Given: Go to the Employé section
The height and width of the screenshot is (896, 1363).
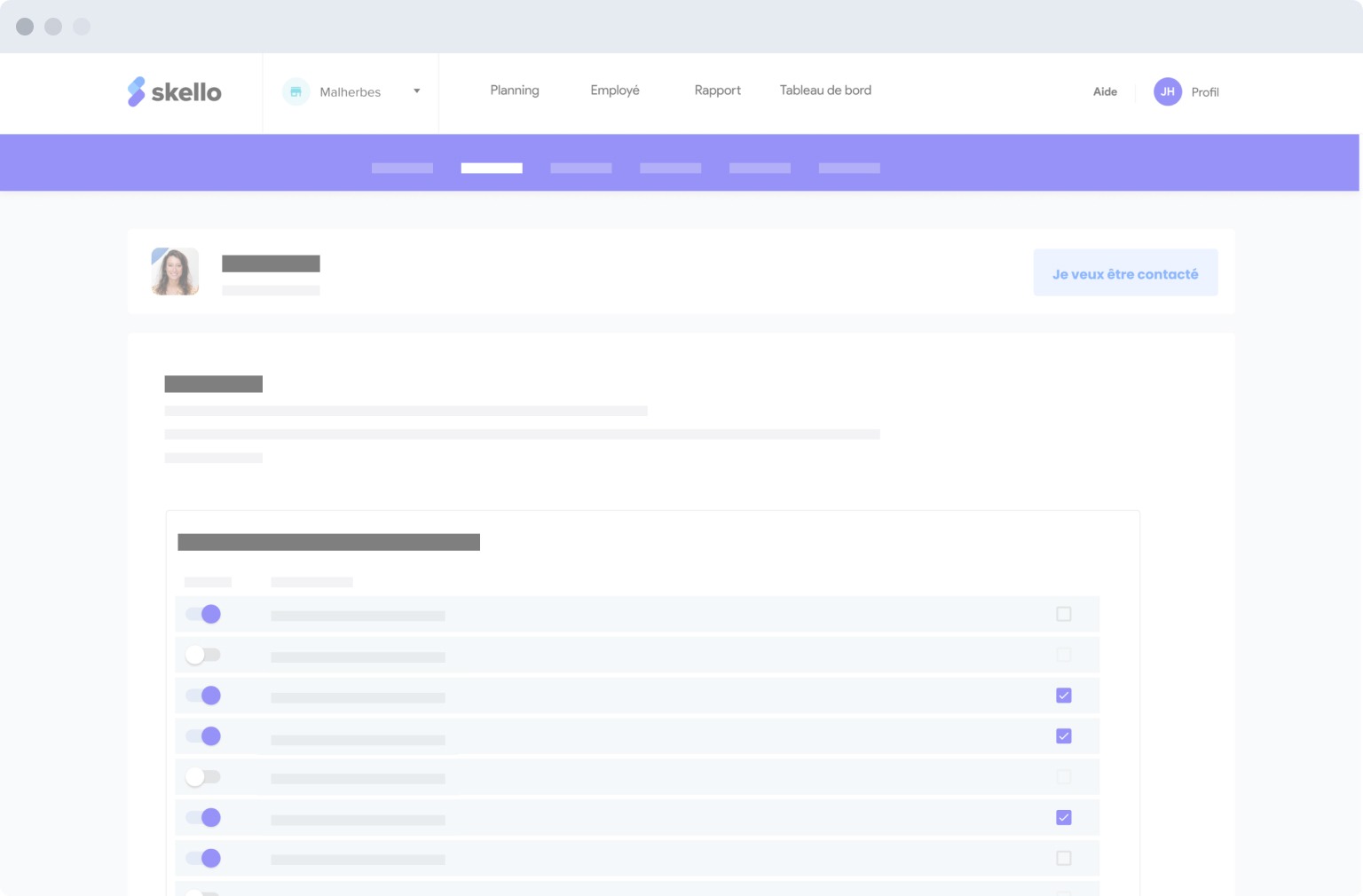Looking at the screenshot, I should pyautogui.click(x=615, y=90).
